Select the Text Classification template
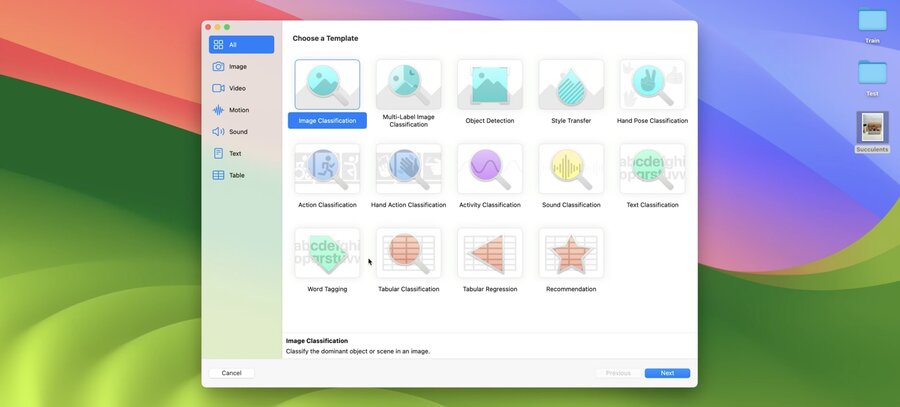Viewport: 900px width, 407px height. [652, 169]
